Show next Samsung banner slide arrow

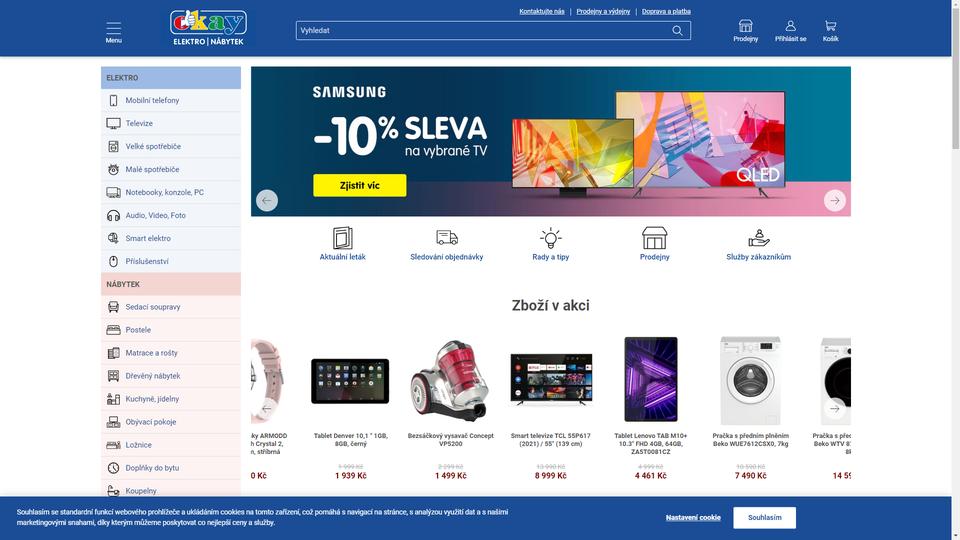point(834,200)
